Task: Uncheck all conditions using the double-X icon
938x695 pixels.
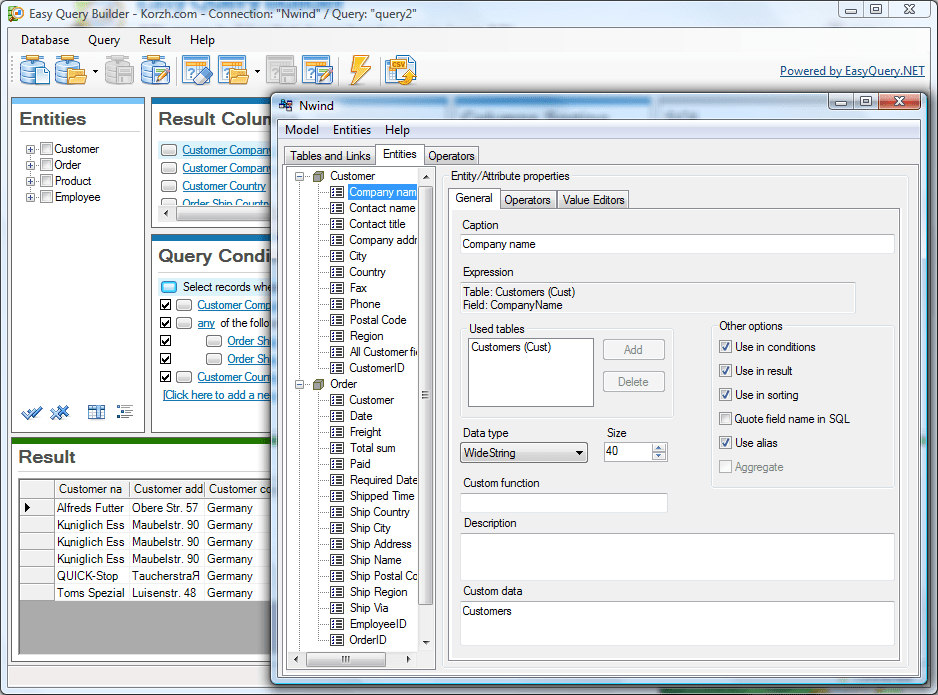Action: pyautogui.click(x=59, y=412)
